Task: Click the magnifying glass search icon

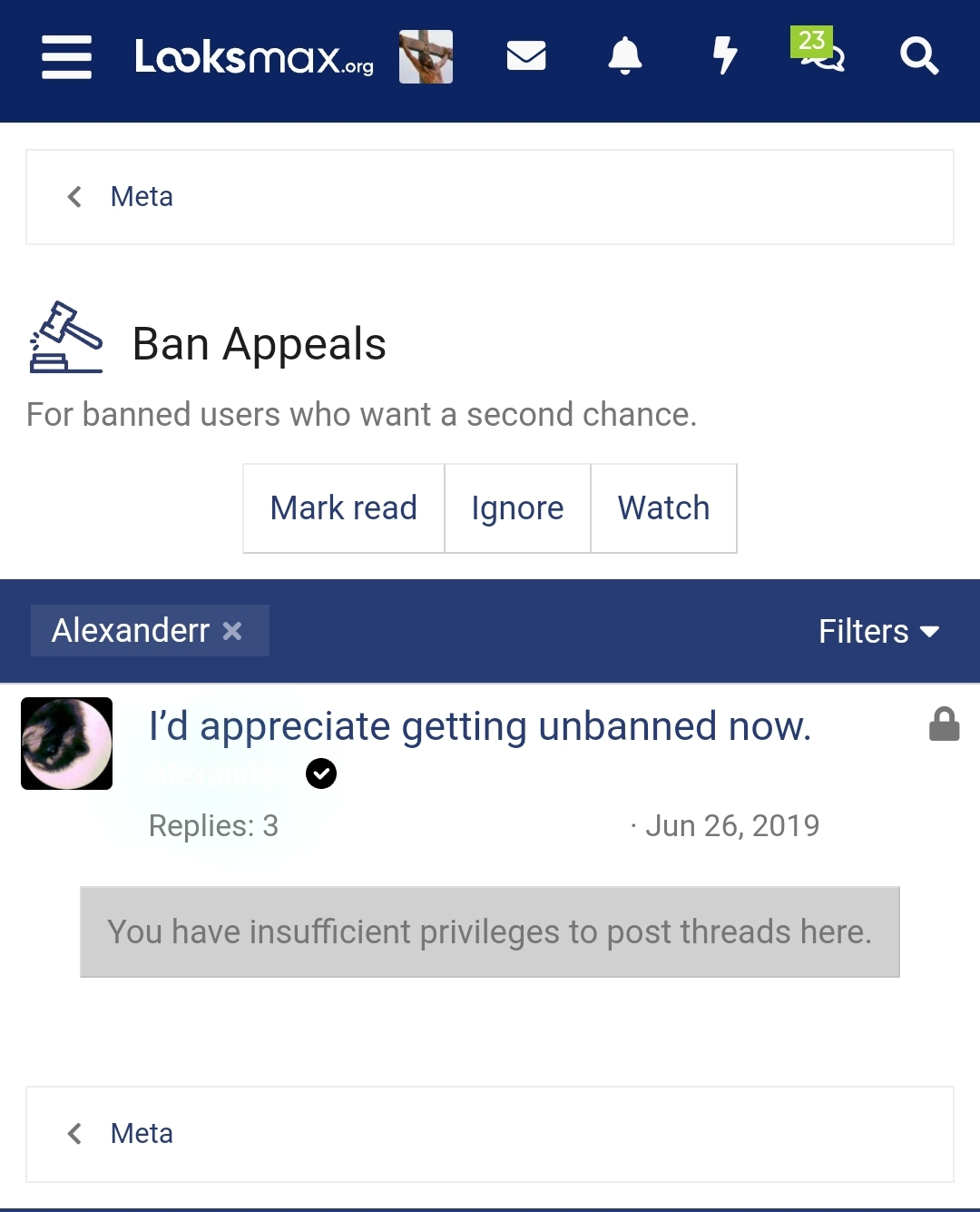Action: [918, 56]
